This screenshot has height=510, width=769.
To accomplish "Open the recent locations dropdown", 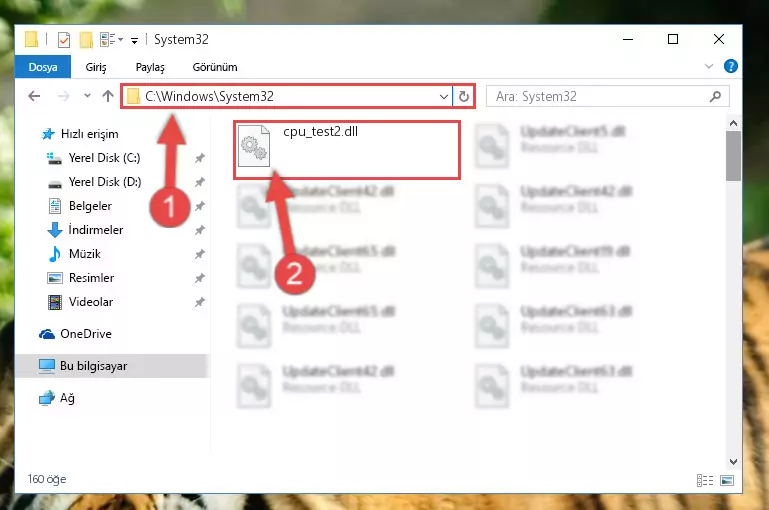I will pyautogui.click(x=87, y=96).
